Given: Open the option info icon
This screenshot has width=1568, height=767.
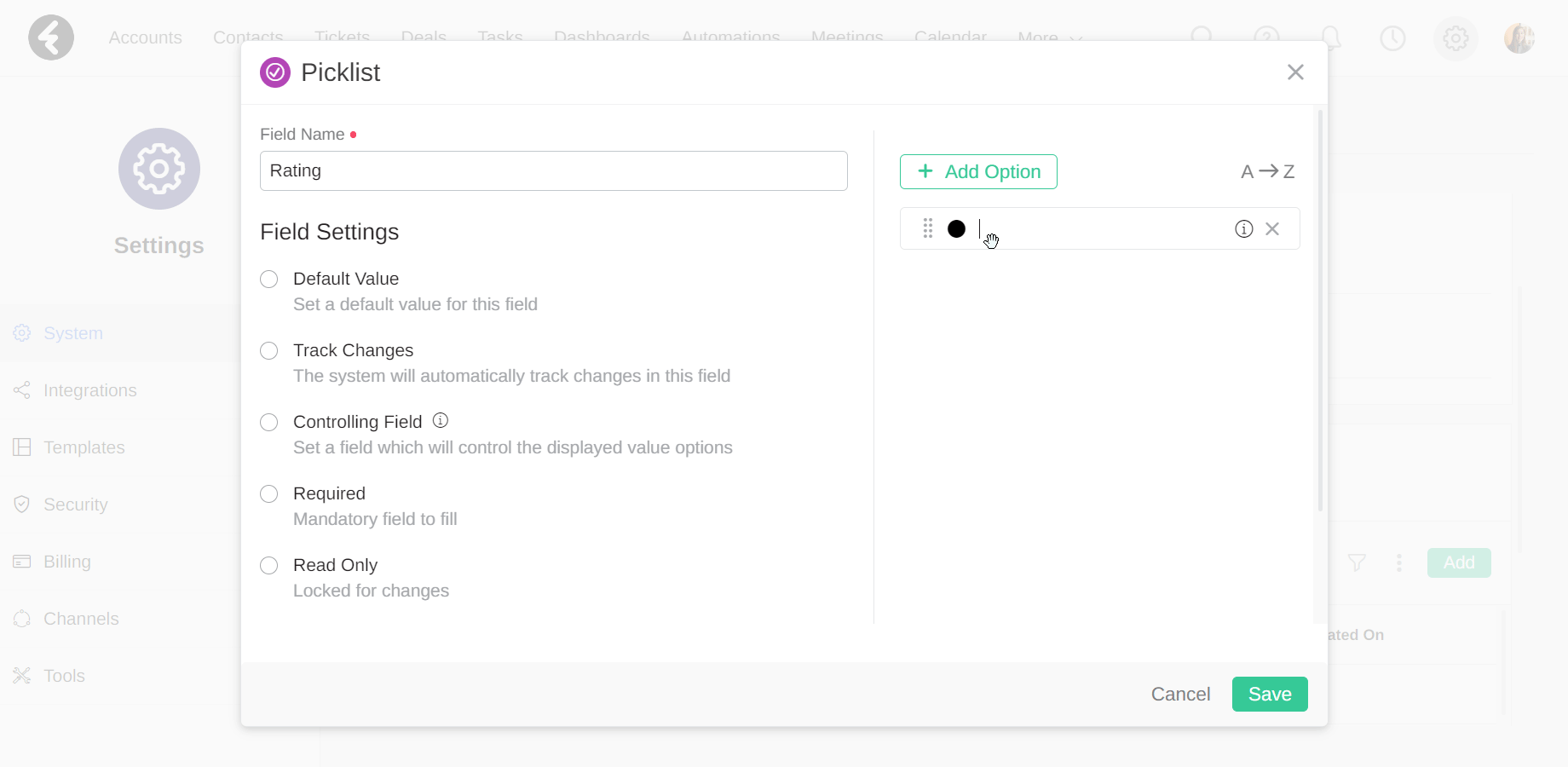Looking at the screenshot, I should (x=1244, y=228).
